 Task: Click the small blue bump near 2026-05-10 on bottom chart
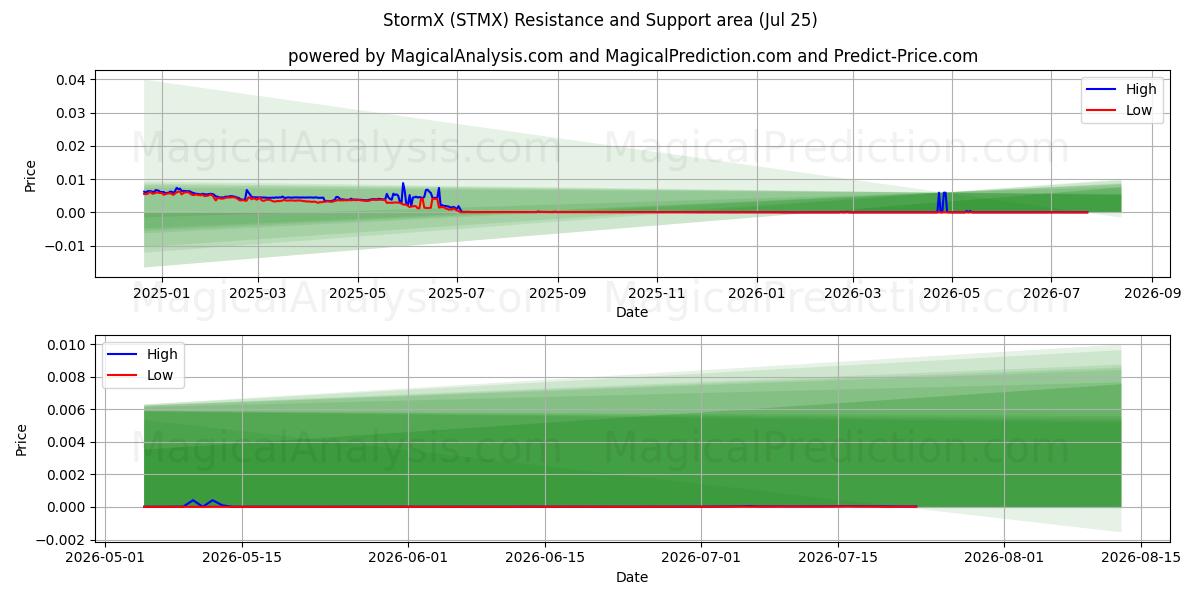[x=203, y=503]
